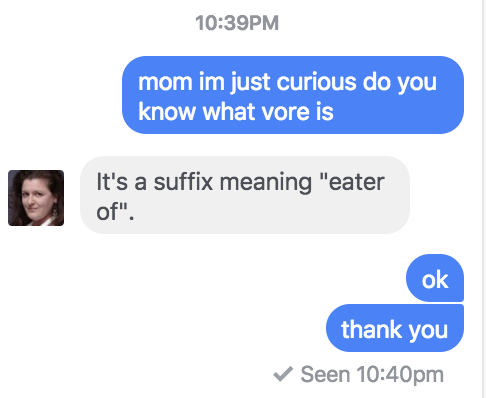Click mom's profile picture avatar
This screenshot has width=486, height=398.
(x=36, y=198)
